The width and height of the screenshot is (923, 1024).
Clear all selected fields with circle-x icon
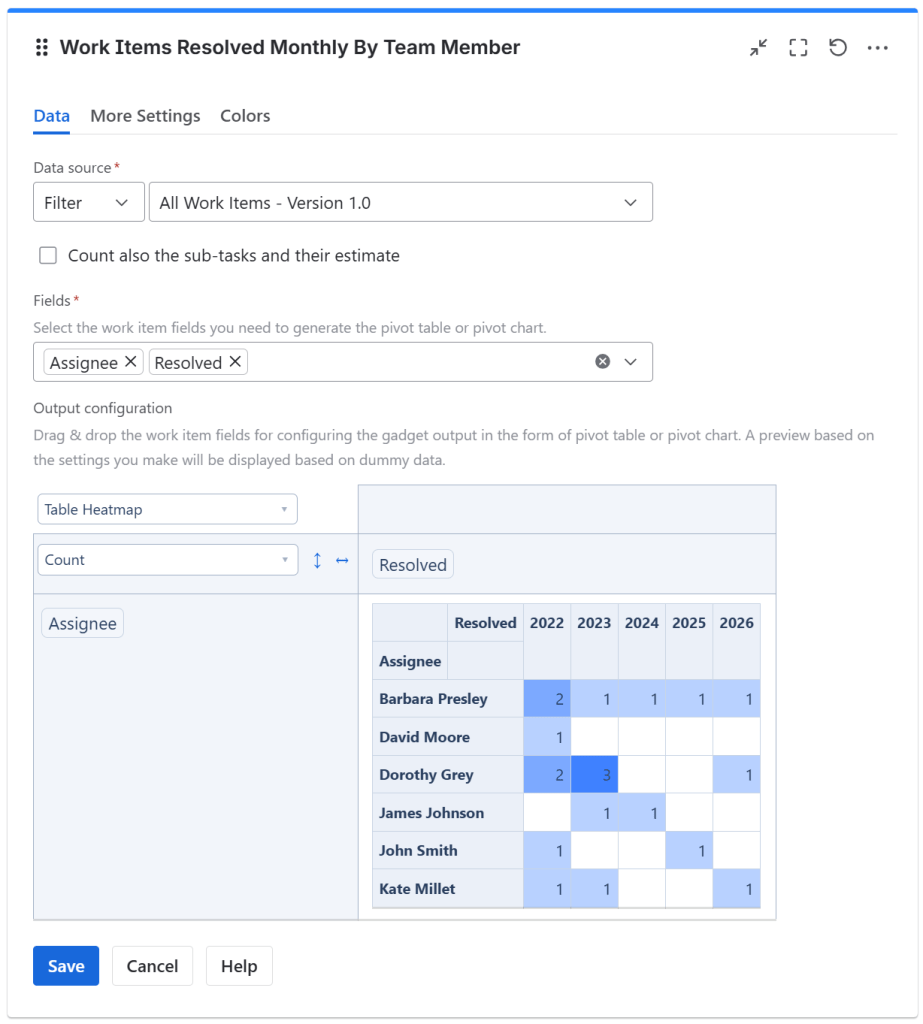tap(603, 362)
